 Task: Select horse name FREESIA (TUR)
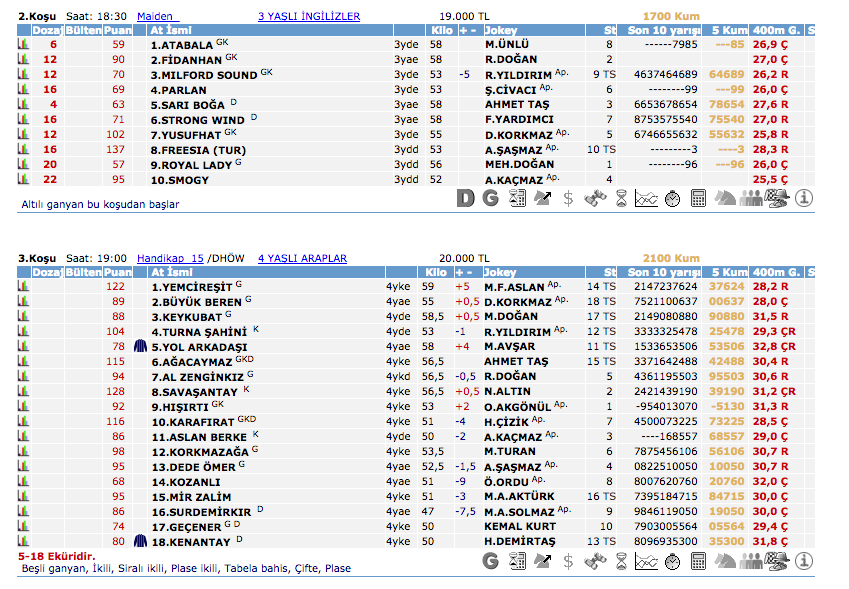coord(198,149)
